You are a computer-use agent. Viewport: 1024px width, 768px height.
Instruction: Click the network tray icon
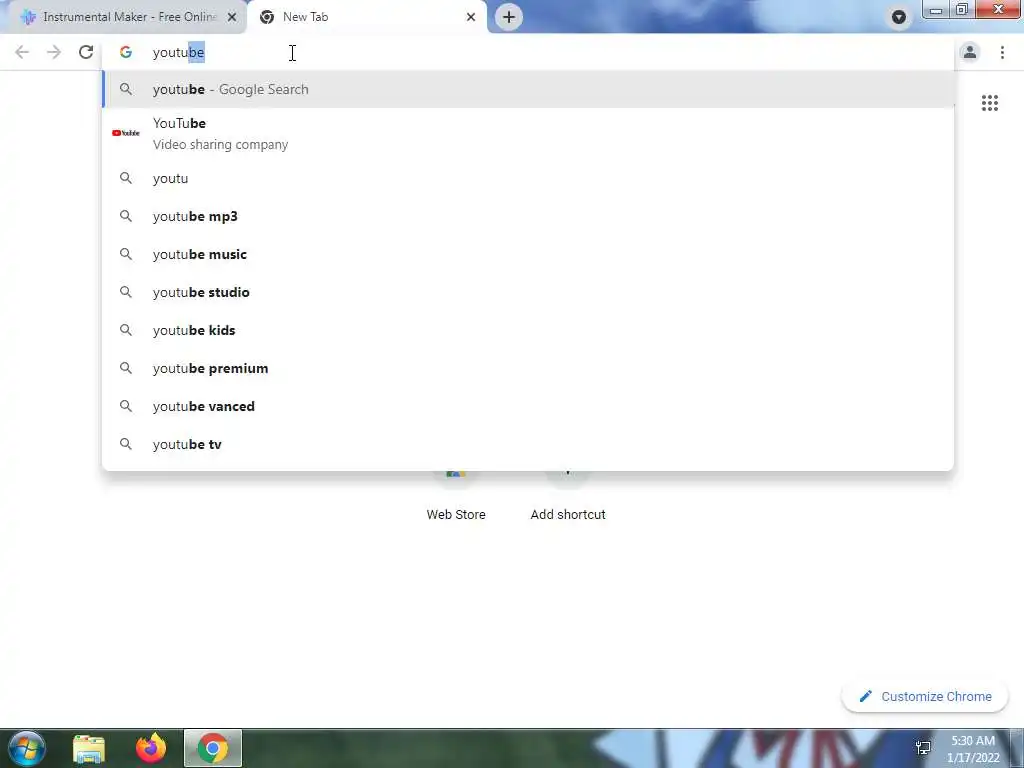pos(923,748)
